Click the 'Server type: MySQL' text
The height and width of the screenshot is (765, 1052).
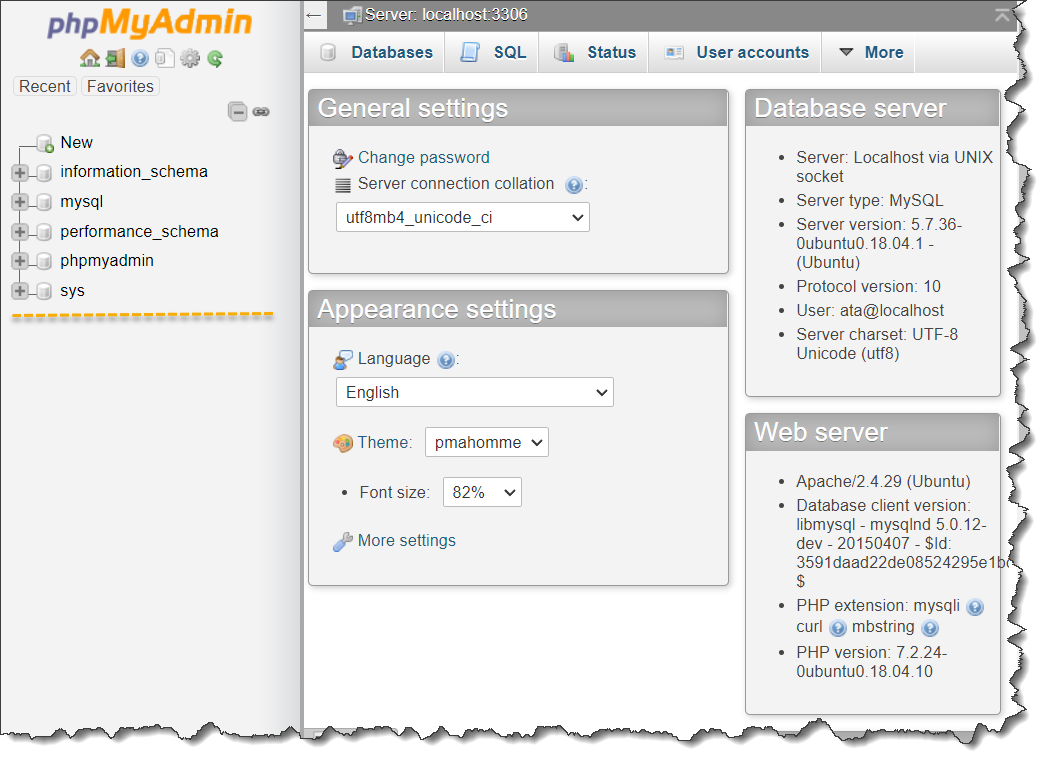pyautogui.click(x=870, y=201)
